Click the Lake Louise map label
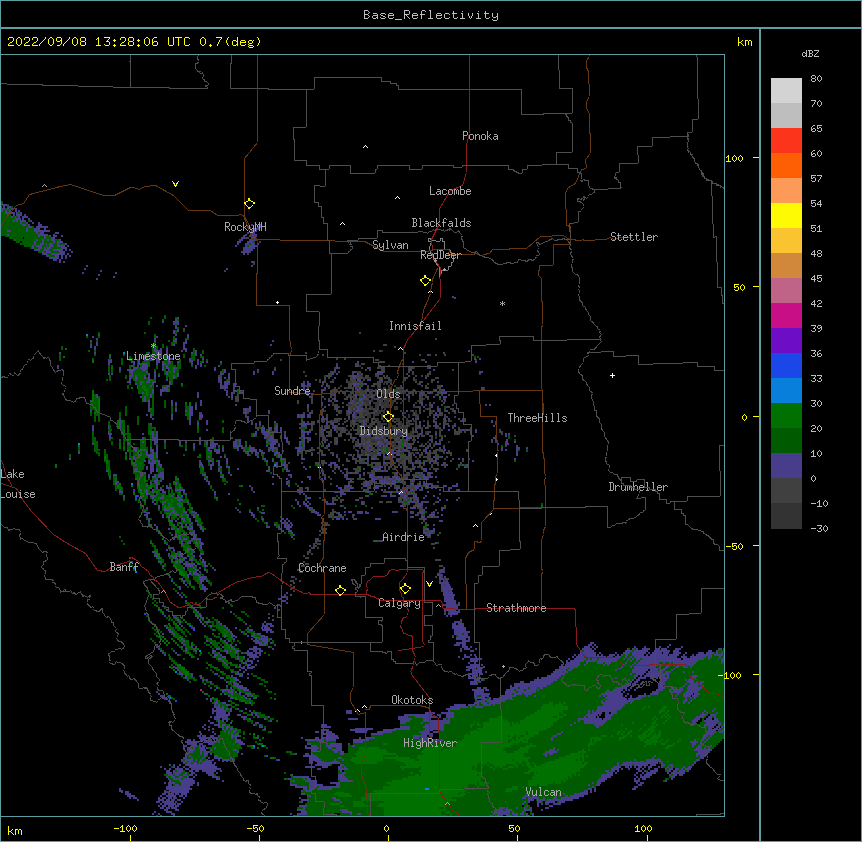Screen dimensions: 862x842 point(18,484)
